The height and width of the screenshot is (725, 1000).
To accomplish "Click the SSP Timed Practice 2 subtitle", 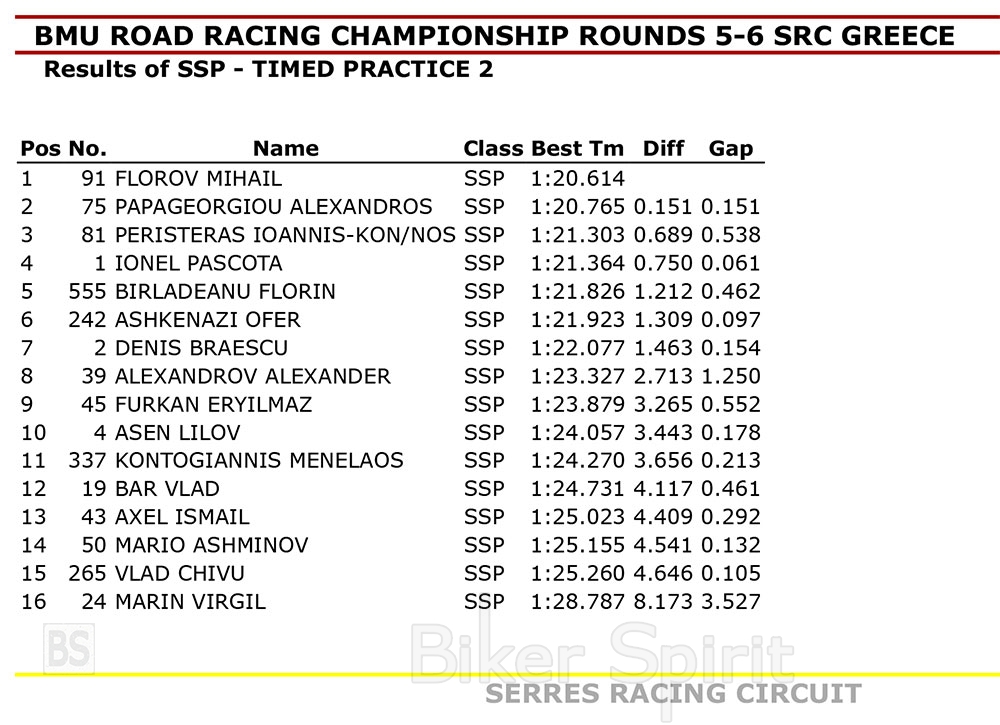I will pyautogui.click(x=268, y=70).
